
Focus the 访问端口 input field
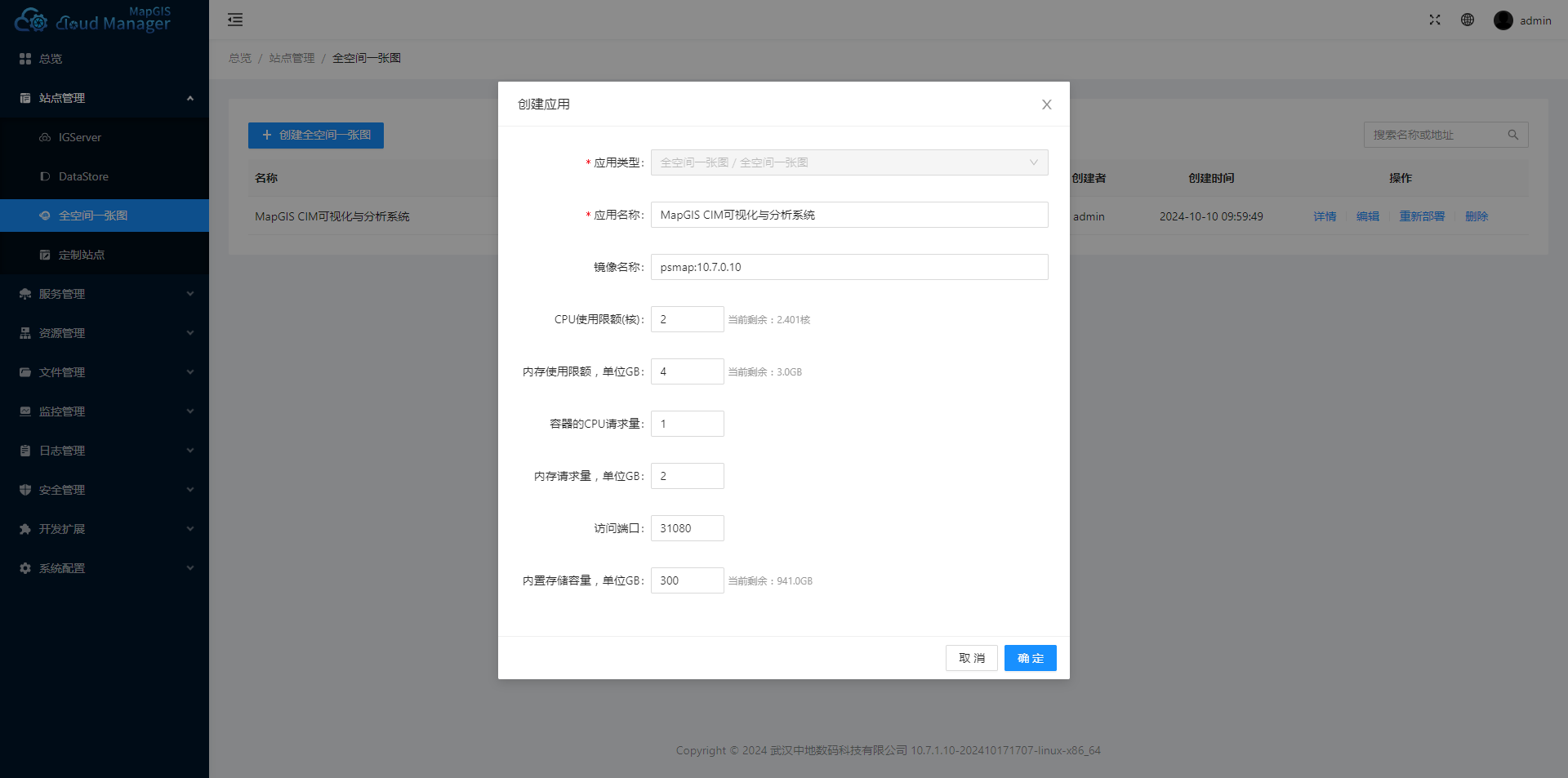[687, 528]
